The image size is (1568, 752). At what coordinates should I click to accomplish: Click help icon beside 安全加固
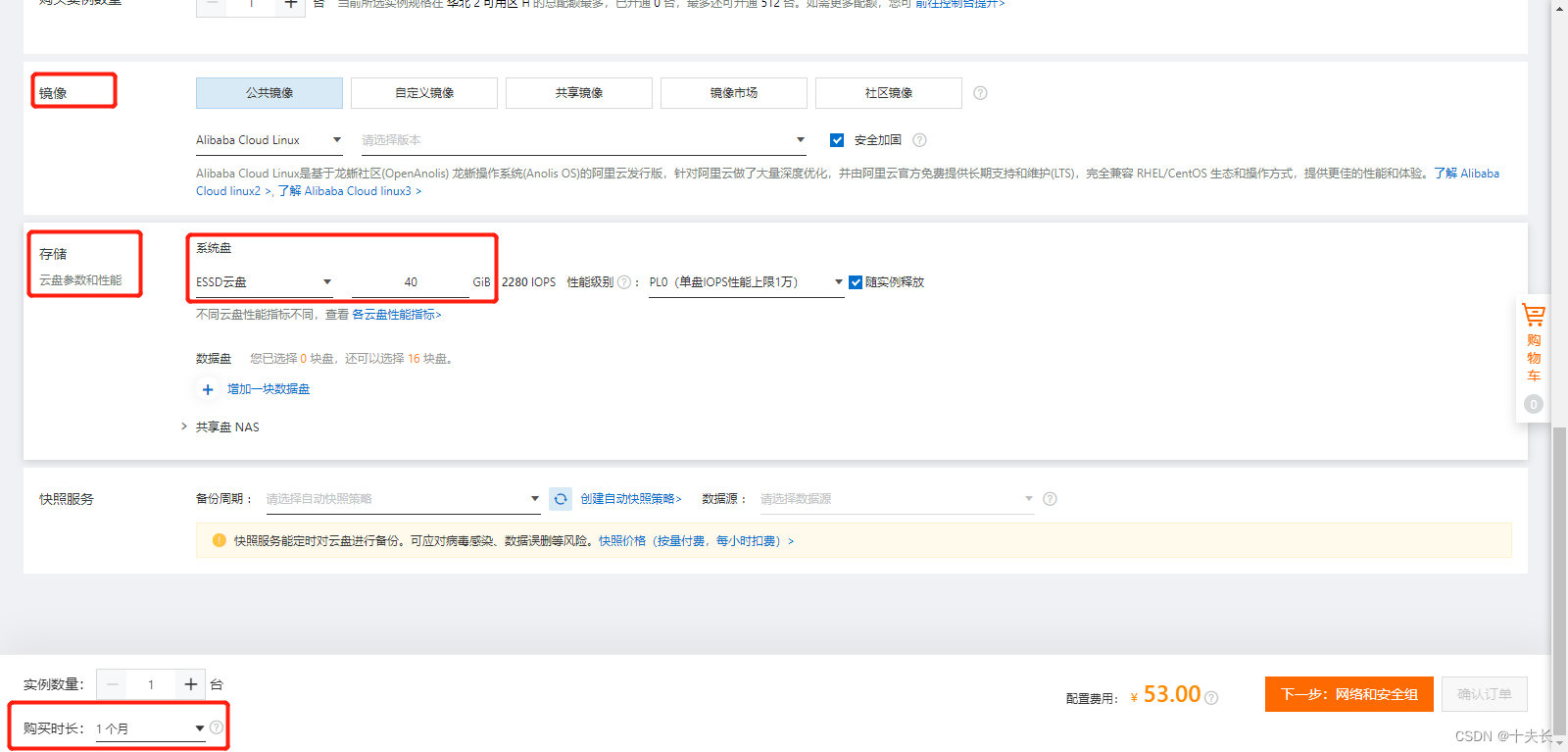(919, 140)
